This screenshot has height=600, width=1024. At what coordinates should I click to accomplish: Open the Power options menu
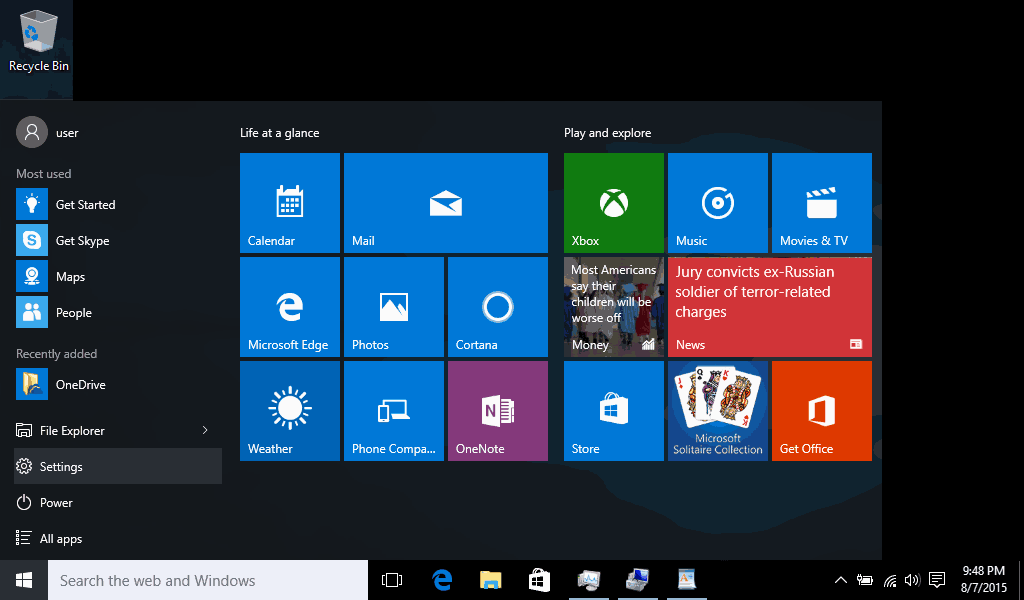click(x=118, y=503)
